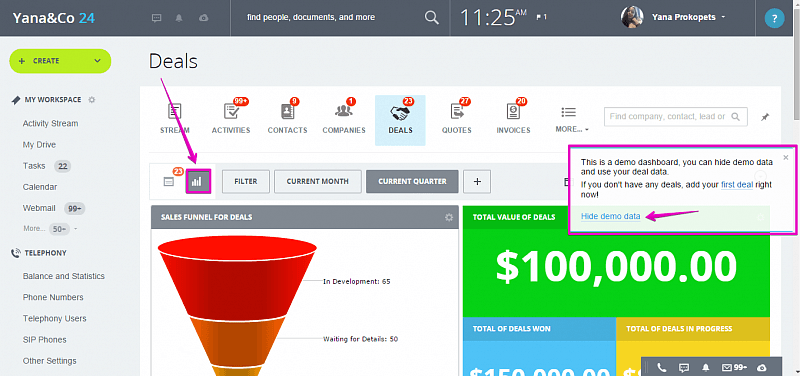This screenshot has width=800, height=376.
Task: Open Other Settings in Telephony
Action: [49, 361]
